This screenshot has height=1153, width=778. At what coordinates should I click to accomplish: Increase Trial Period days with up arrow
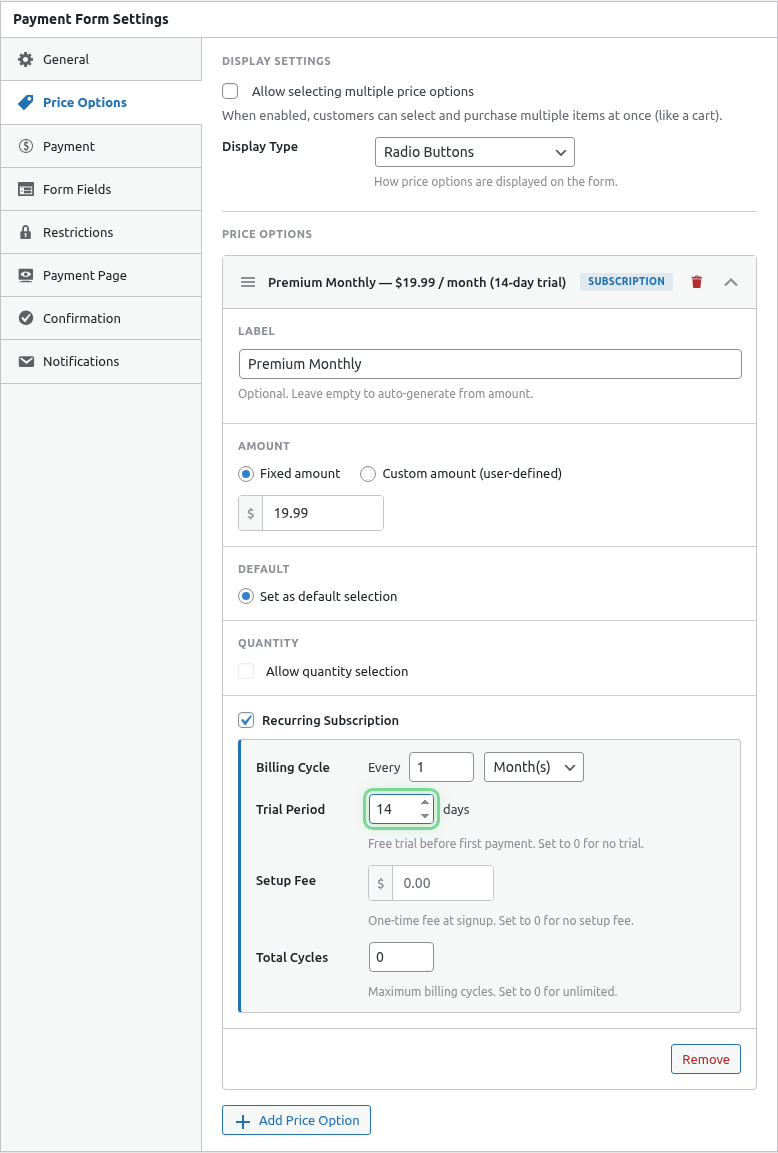tap(425, 803)
